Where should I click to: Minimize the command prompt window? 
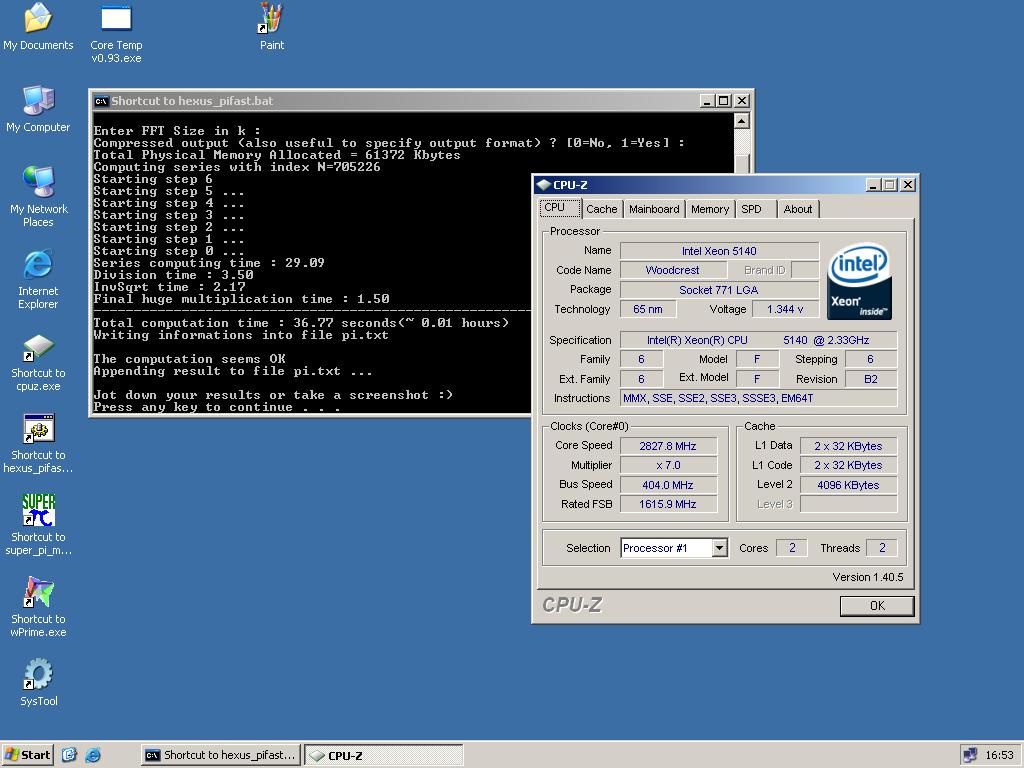(x=707, y=101)
